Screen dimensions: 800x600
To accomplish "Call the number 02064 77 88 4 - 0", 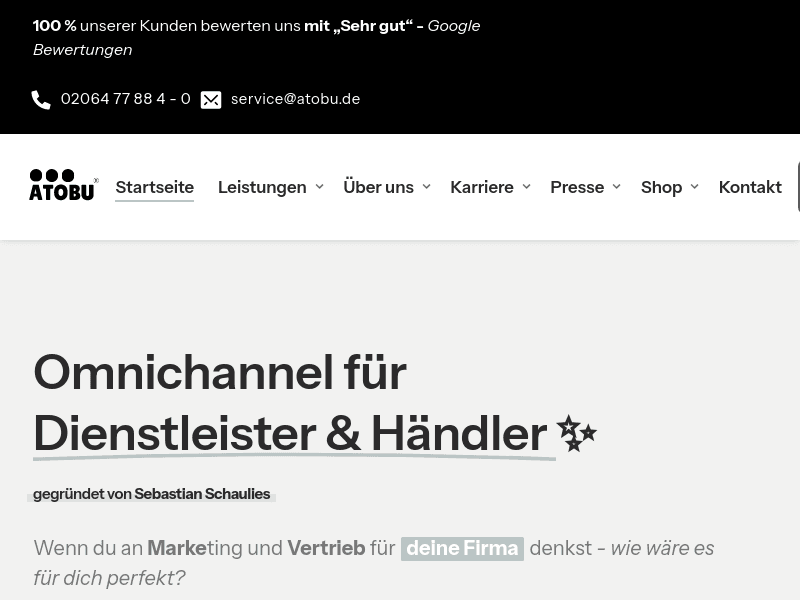I will [125, 99].
